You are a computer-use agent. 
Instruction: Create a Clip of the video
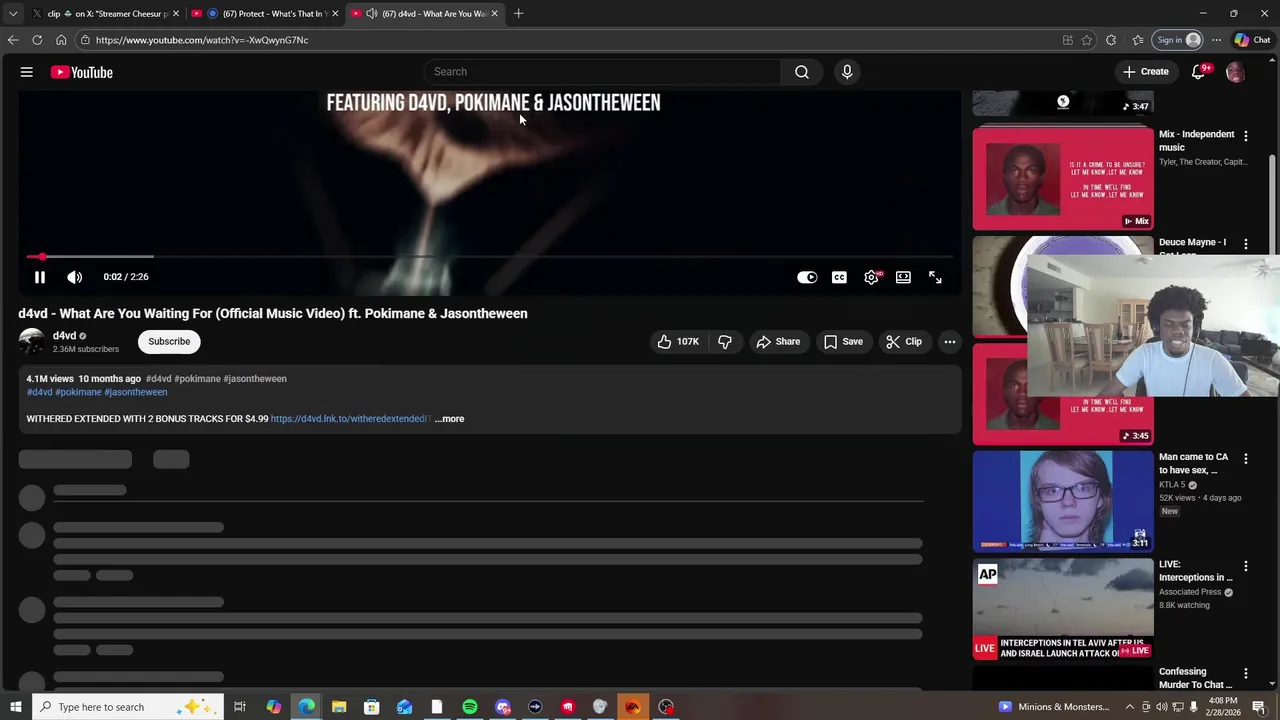click(x=904, y=342)
